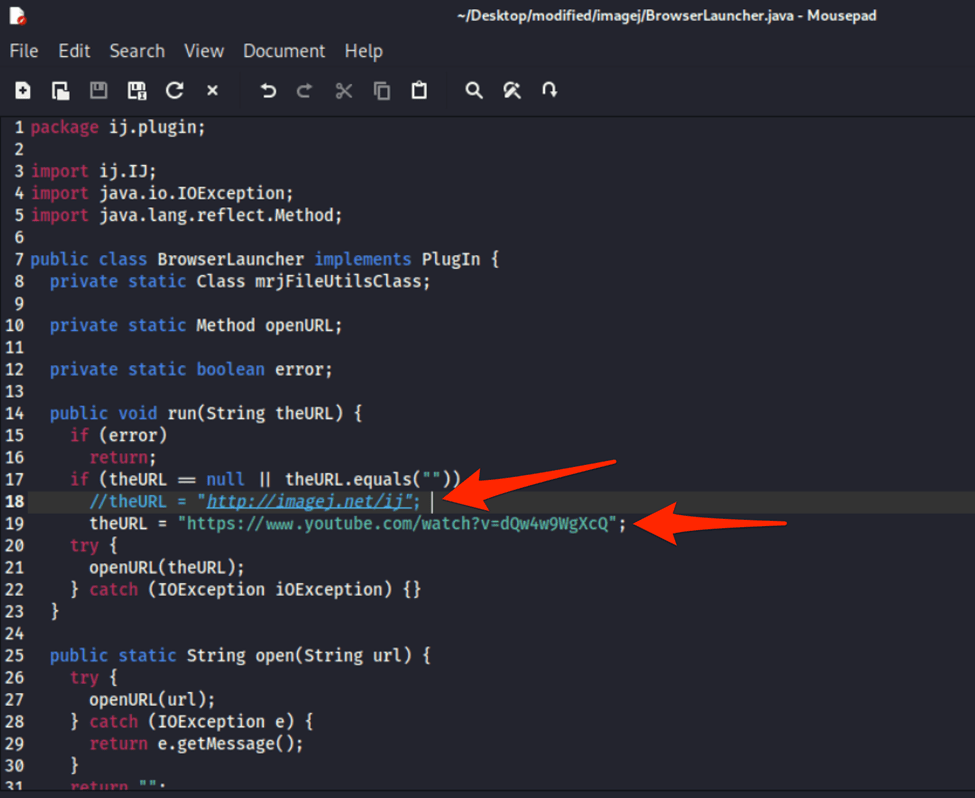This screenshot has width=975, height=798.
Task: Click 'run(String' on line 14
Action: (216, 414)
